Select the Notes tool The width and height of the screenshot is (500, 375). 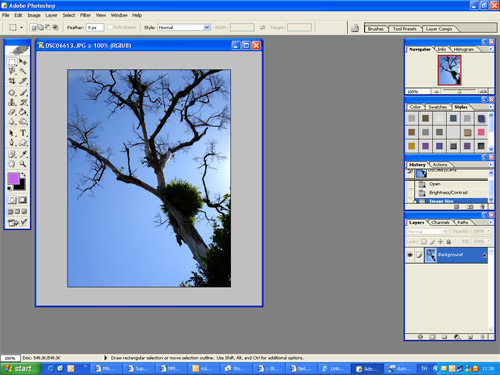point(12,154)
